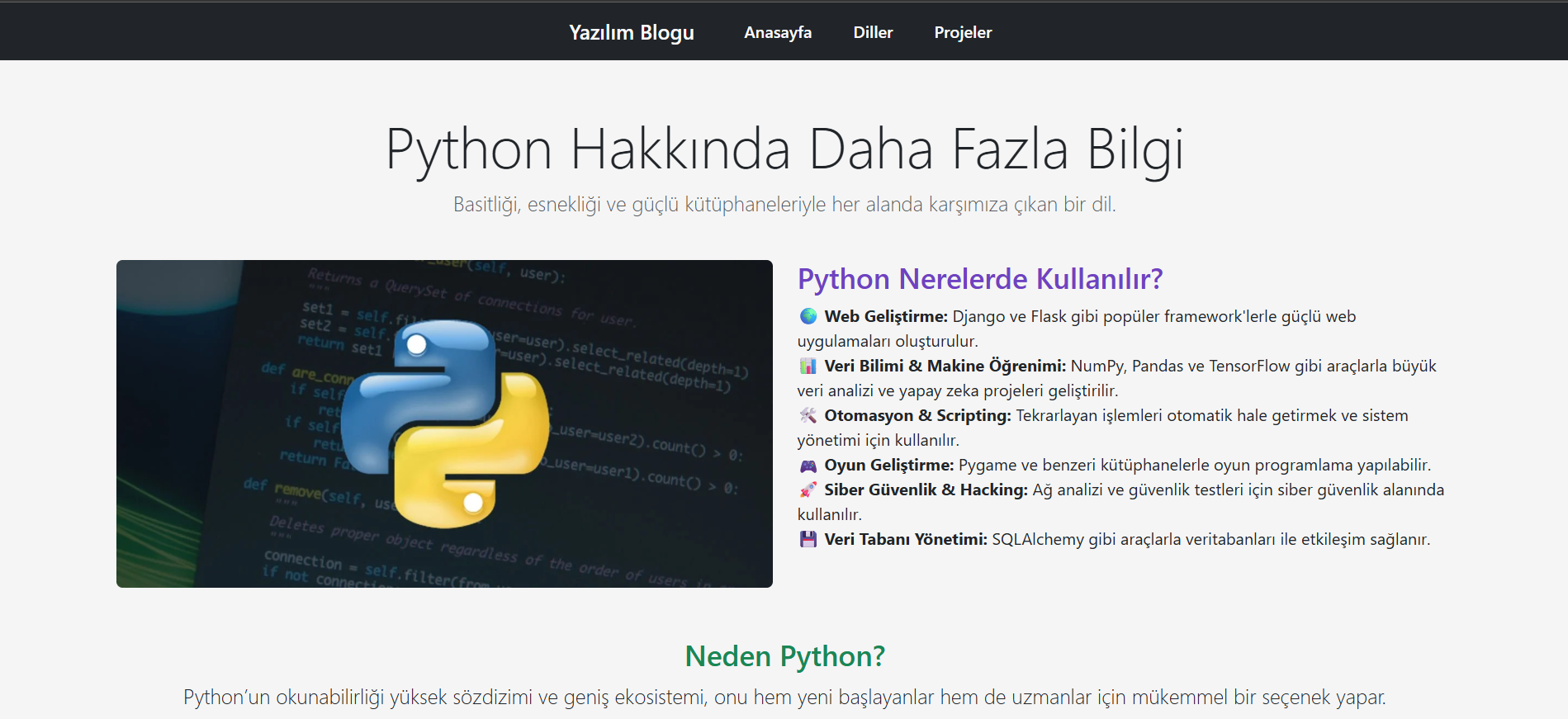The image size is (1568, 719).
Task: Click the bold label 'Otomasyon & Scripting:'
Action: [x=917, y=415]
